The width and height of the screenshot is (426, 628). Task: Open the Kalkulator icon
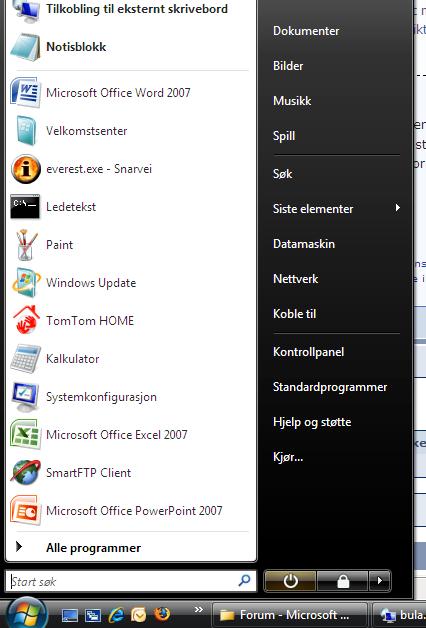click(x=25, y=358)
